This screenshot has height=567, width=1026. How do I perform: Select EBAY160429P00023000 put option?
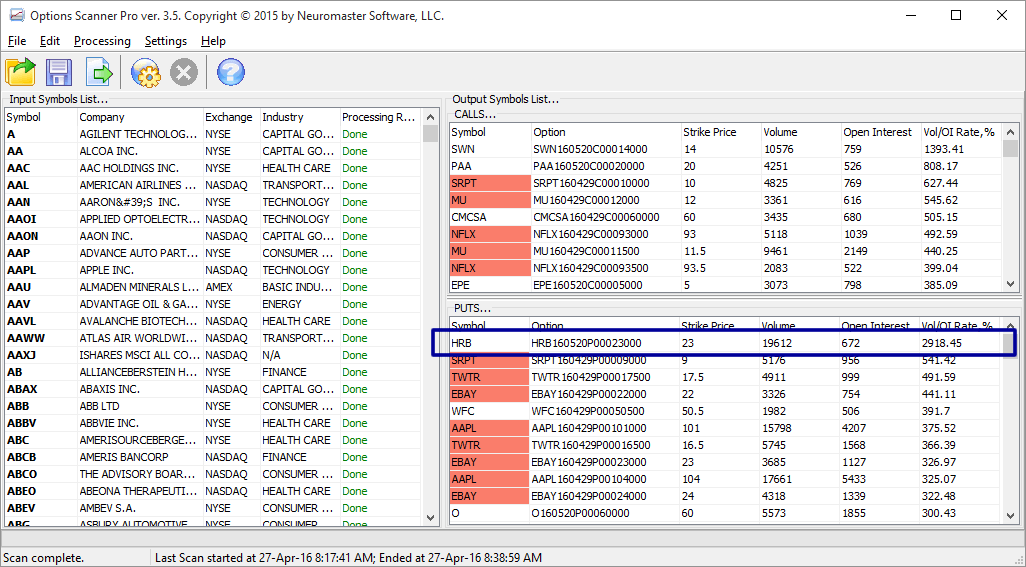pos(726,462)
